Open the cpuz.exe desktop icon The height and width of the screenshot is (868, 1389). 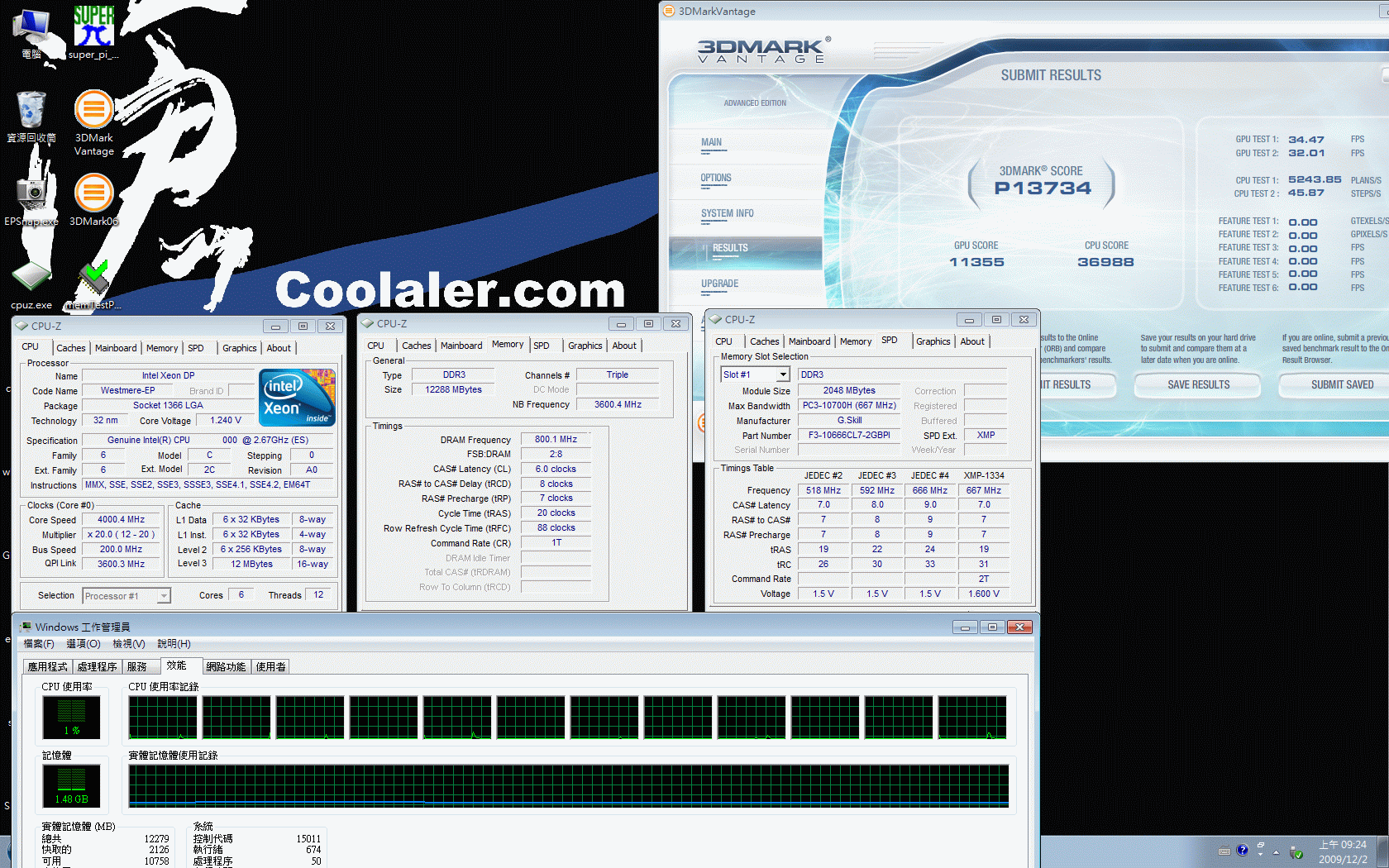(x=31, y=286)
